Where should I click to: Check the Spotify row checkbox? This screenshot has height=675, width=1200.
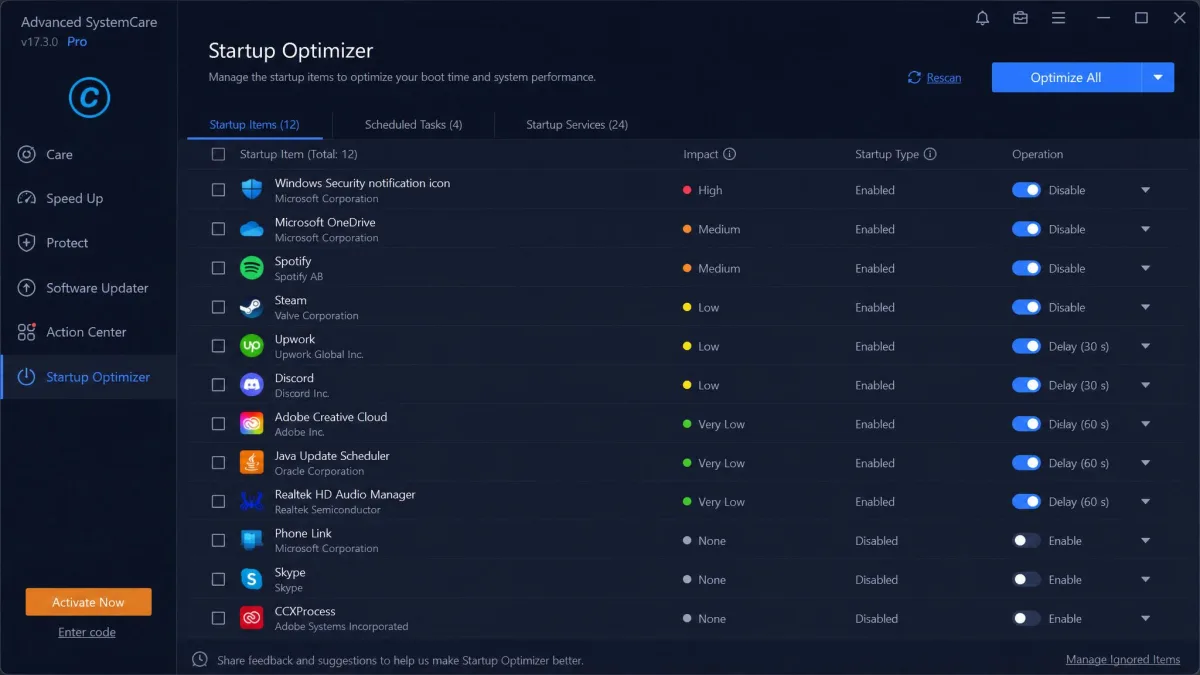pos(218,268)
